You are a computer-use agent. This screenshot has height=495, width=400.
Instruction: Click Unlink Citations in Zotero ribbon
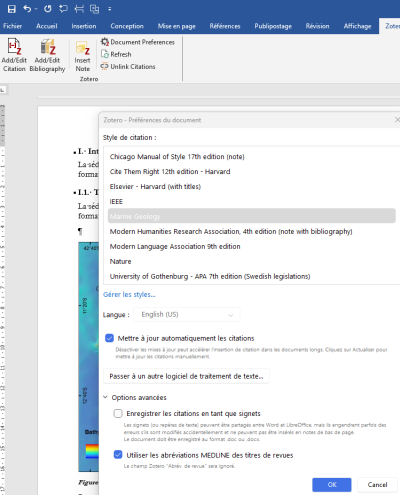coord(128,66)
